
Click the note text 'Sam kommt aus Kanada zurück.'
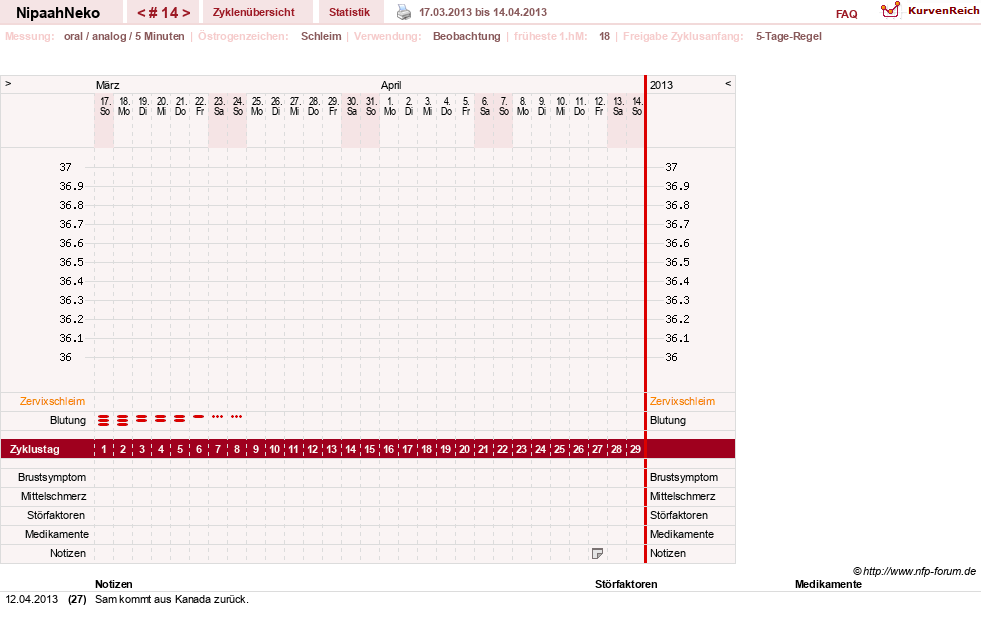coord(172,599)
